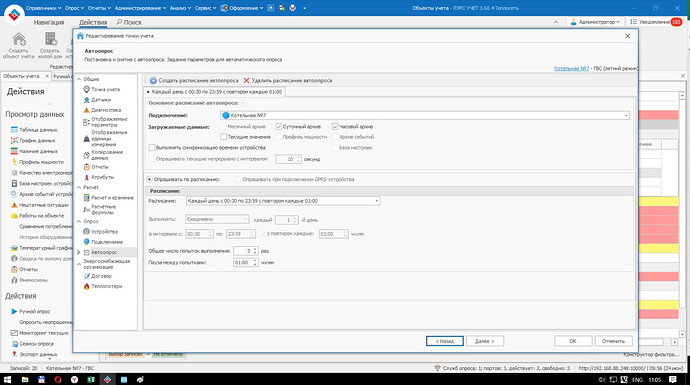Switch to the Навигация ribbon tab
Viewport: 690px width, 385px height.
(49, 22)
